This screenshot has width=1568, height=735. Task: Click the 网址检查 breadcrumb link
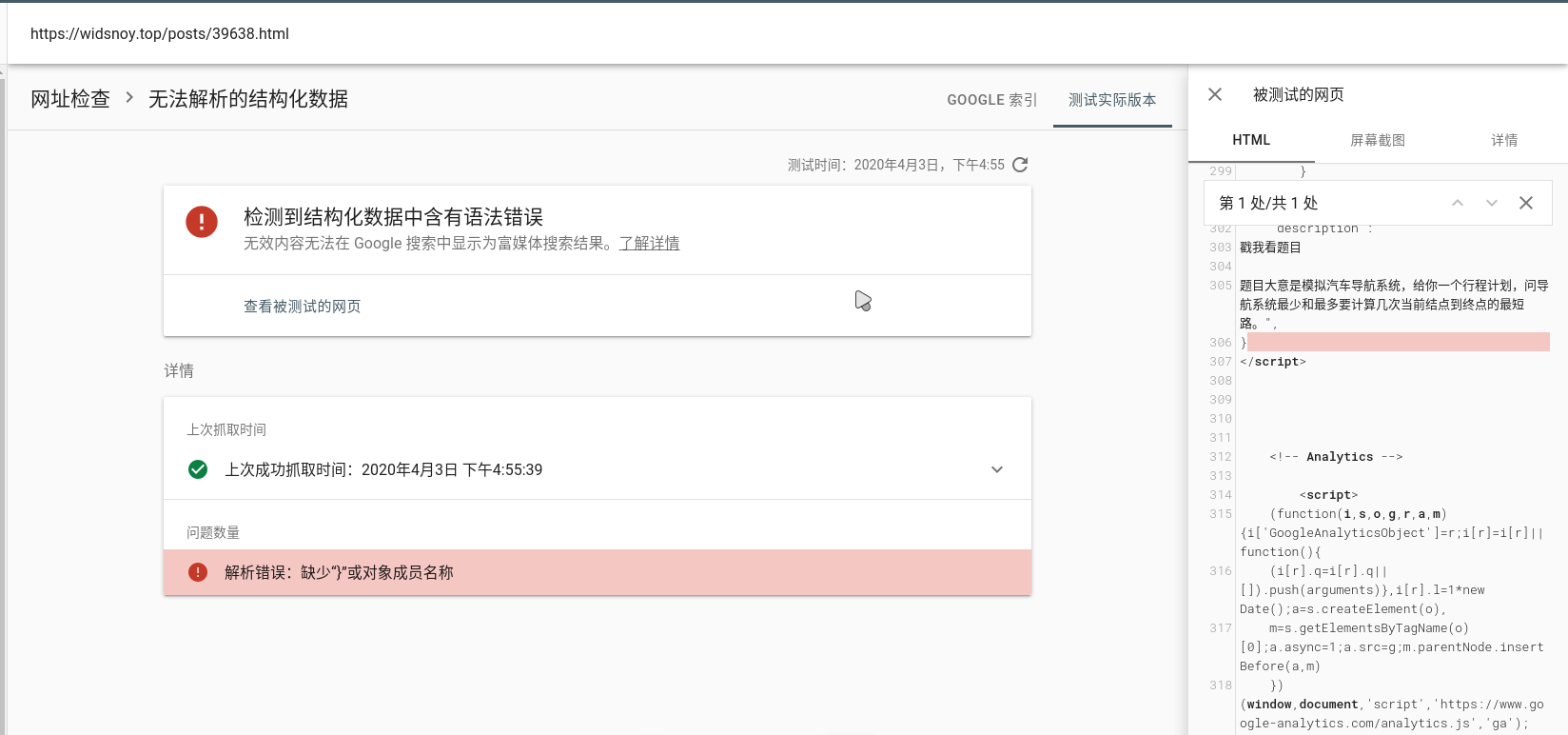(70, 99)
